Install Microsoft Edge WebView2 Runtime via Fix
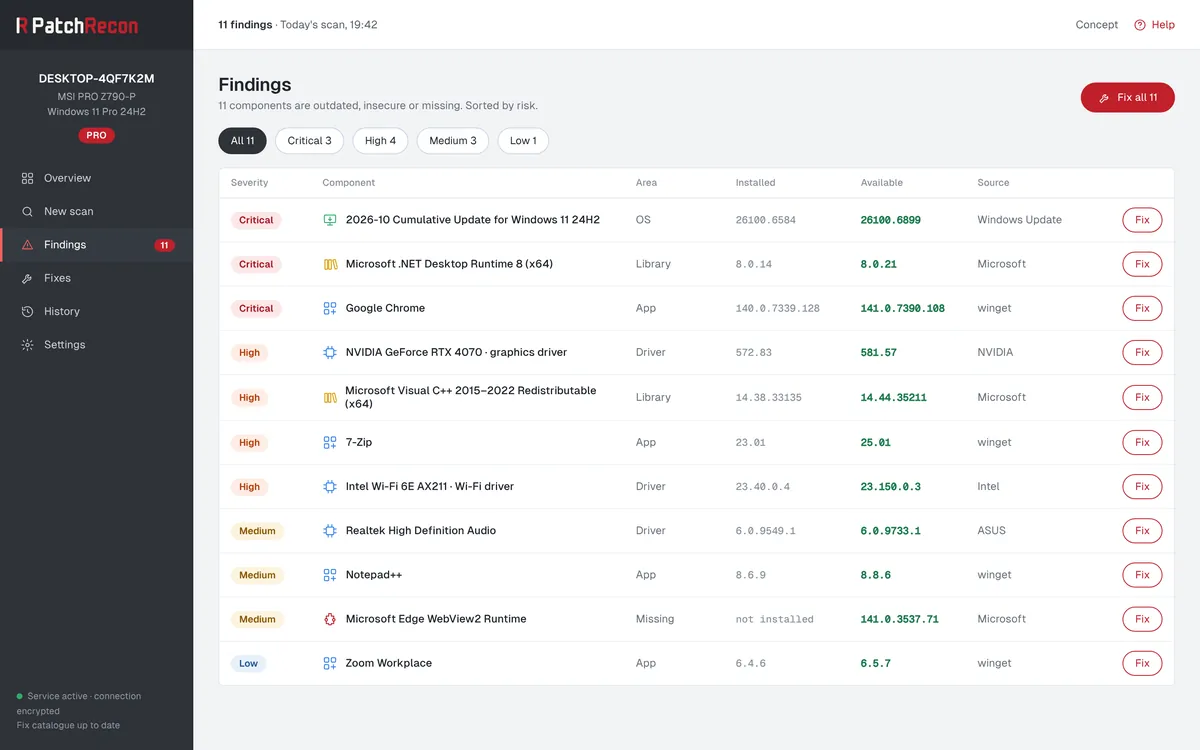Viewport: 1200px width, 750px height. point(1142,619)
